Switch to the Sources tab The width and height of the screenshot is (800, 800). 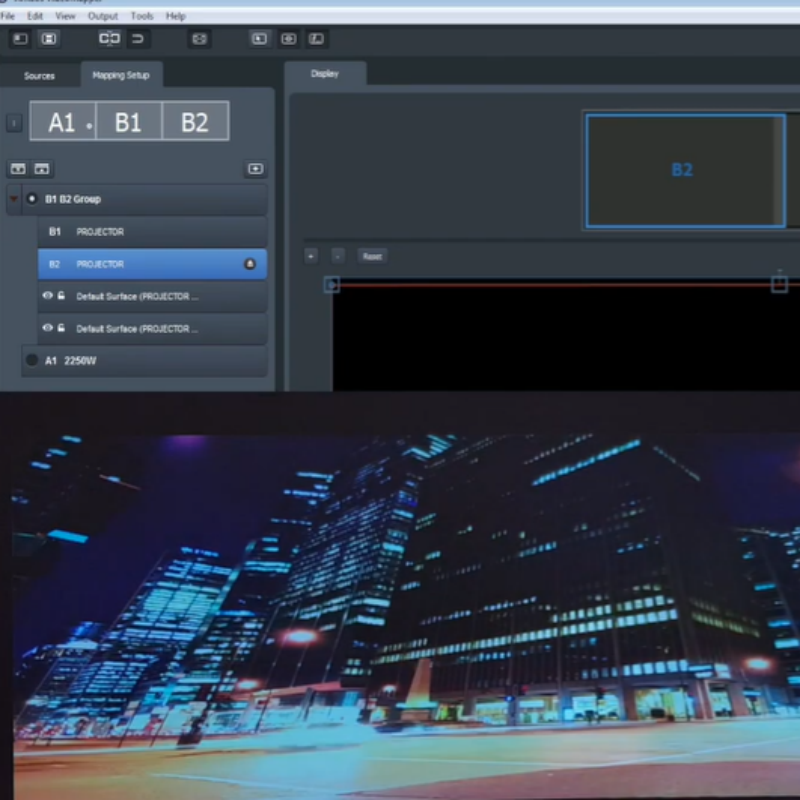[x=40, y=76]
